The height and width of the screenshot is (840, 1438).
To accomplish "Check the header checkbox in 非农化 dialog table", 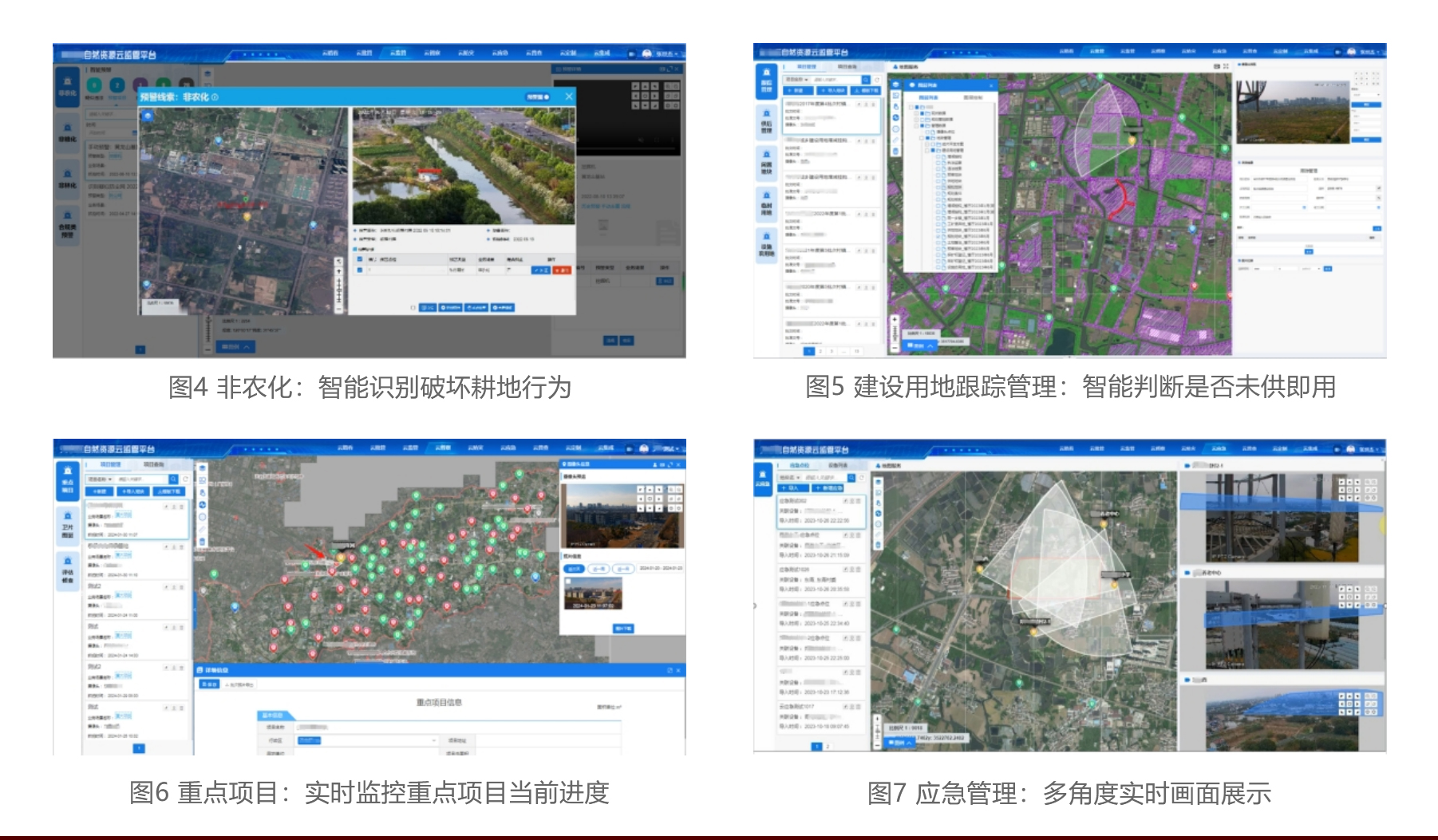I will click(x=360, y=259).
